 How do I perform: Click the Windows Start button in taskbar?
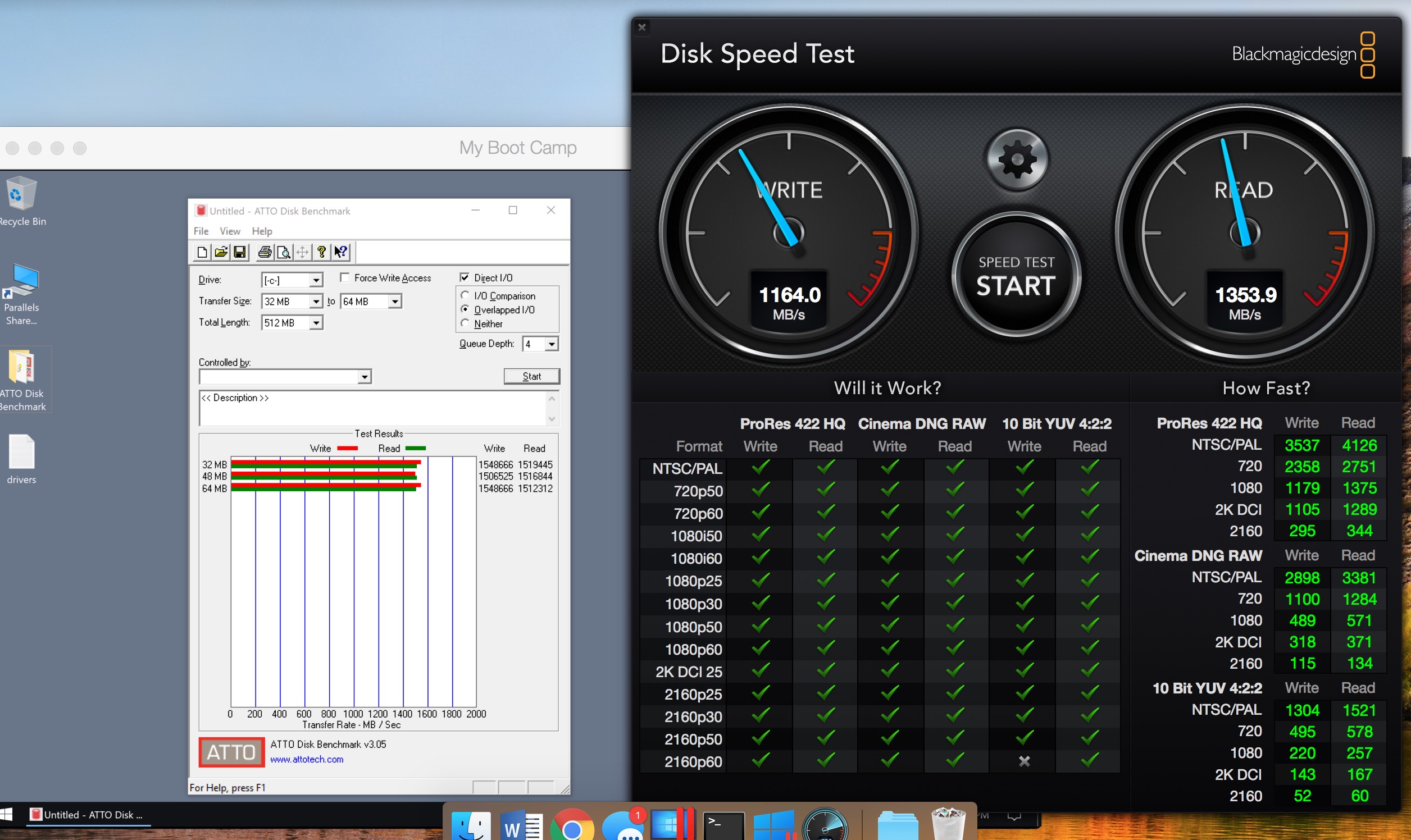[6, 815]
